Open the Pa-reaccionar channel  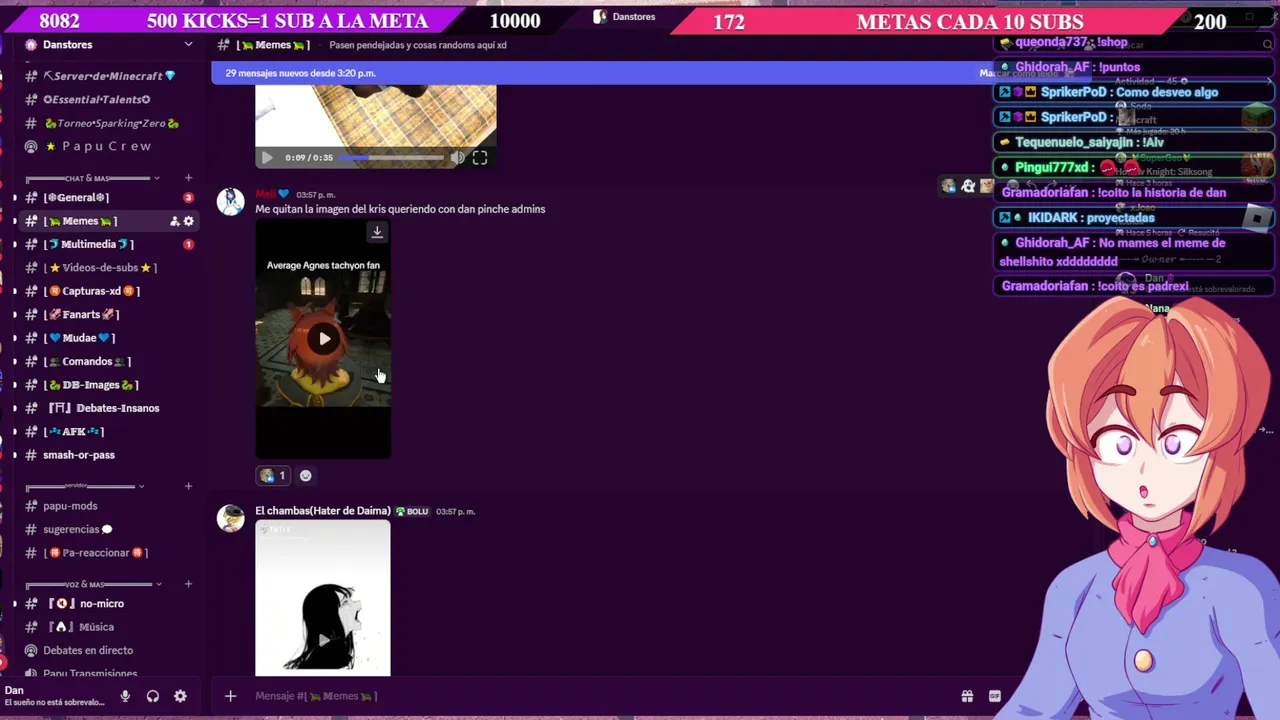96,553
